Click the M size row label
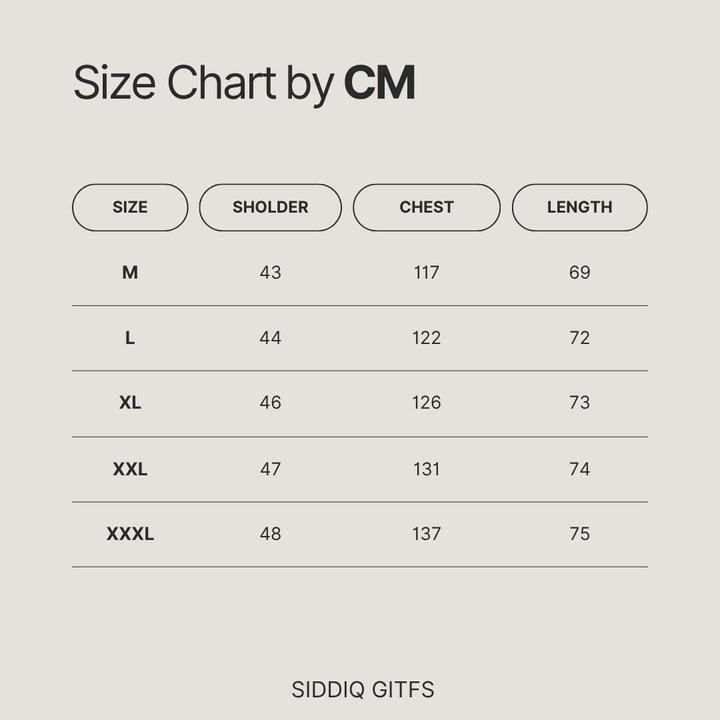Image resolution: width=720 pixels, height=720 pixels. click(x=130, y=272)
